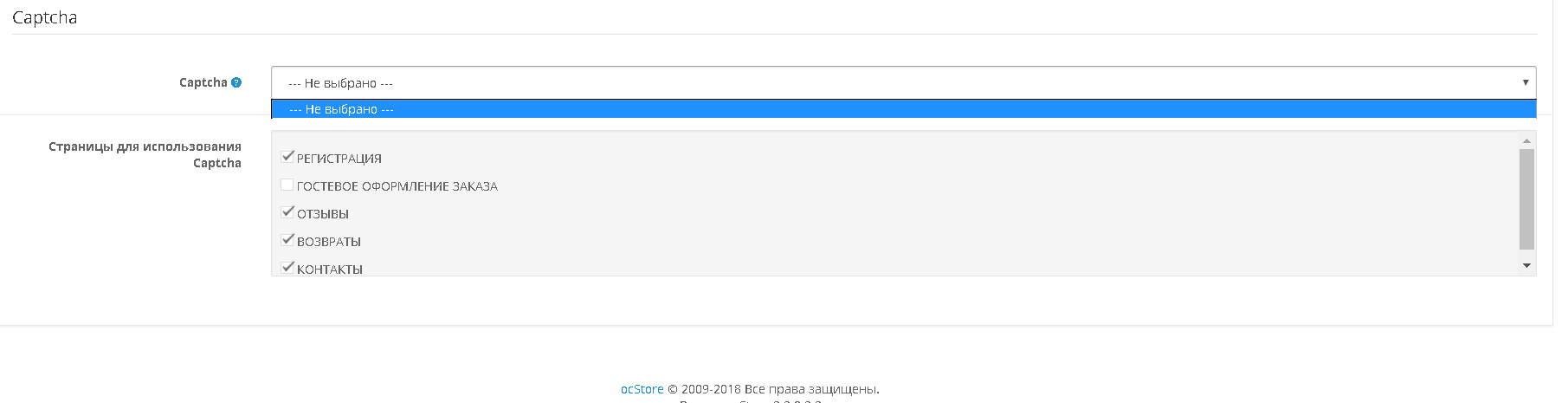Select the highlighted "Не выбрано" option
This screenshot has height=403, width=1568.
click(x=903, y=109)
